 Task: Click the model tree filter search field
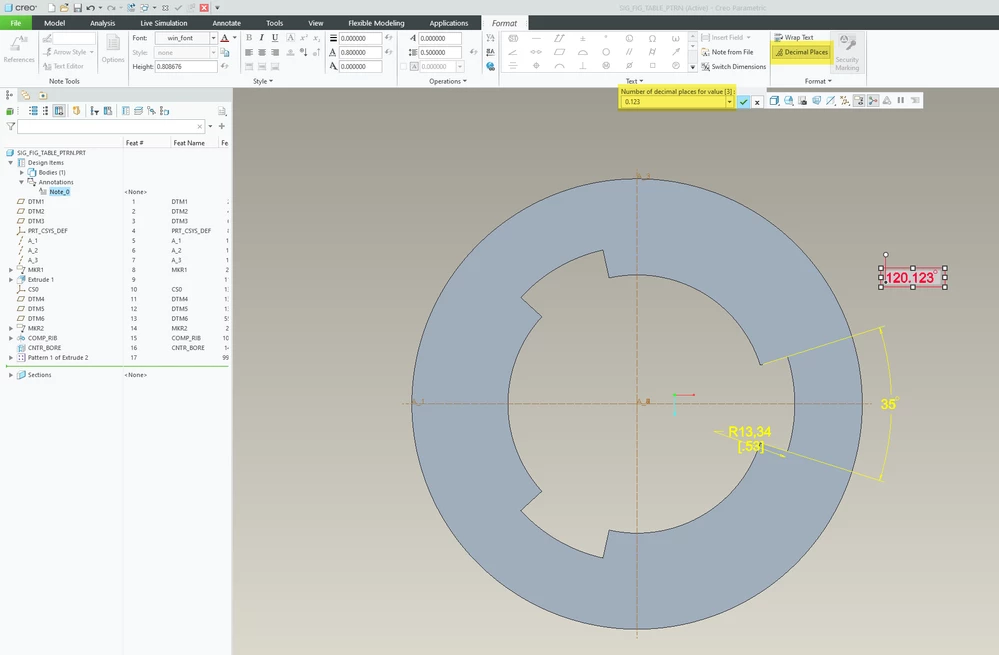[111, 126]
